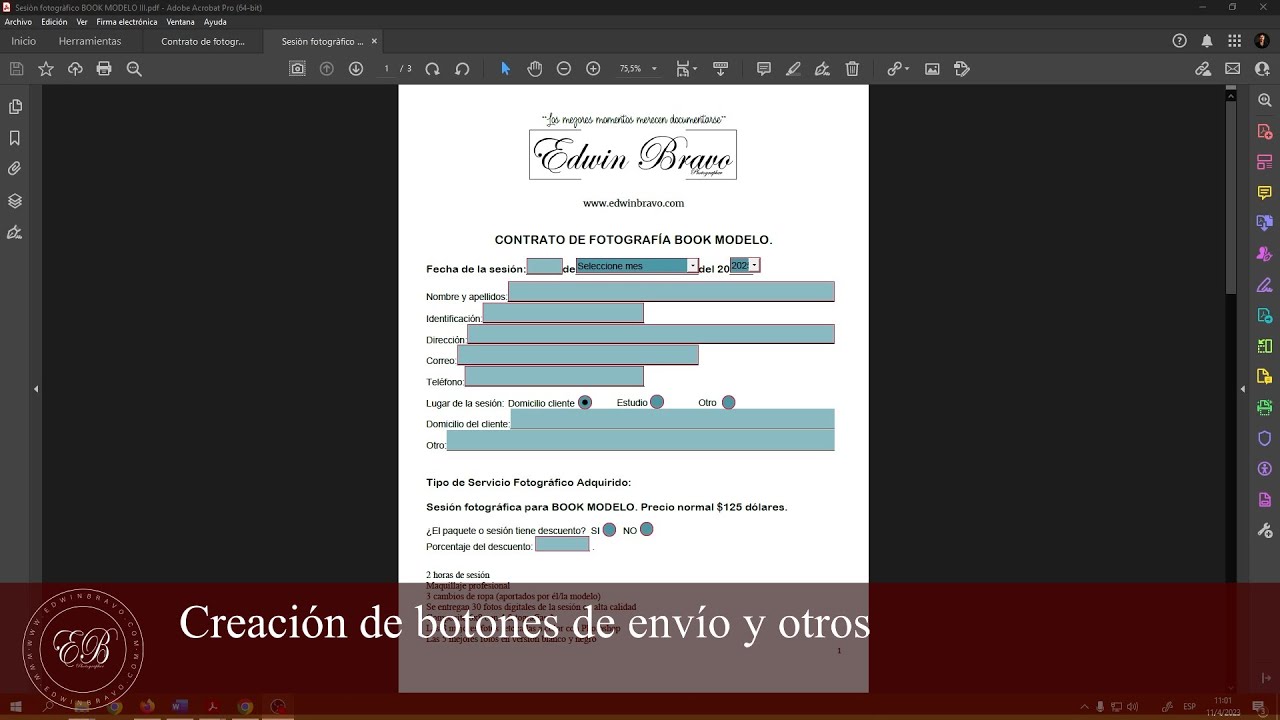
Task: Click the Correo text field
Action: coord(578,355)
